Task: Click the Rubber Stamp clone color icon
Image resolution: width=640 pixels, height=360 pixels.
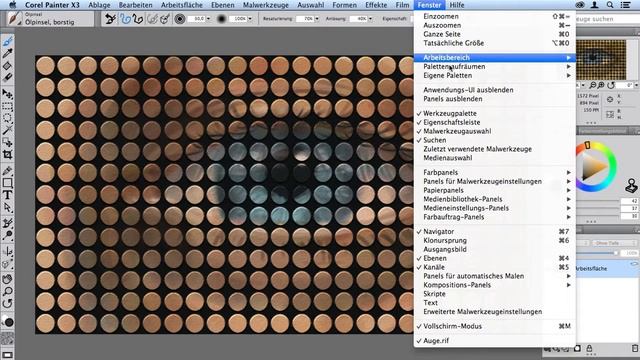Action: pos(631,186)
